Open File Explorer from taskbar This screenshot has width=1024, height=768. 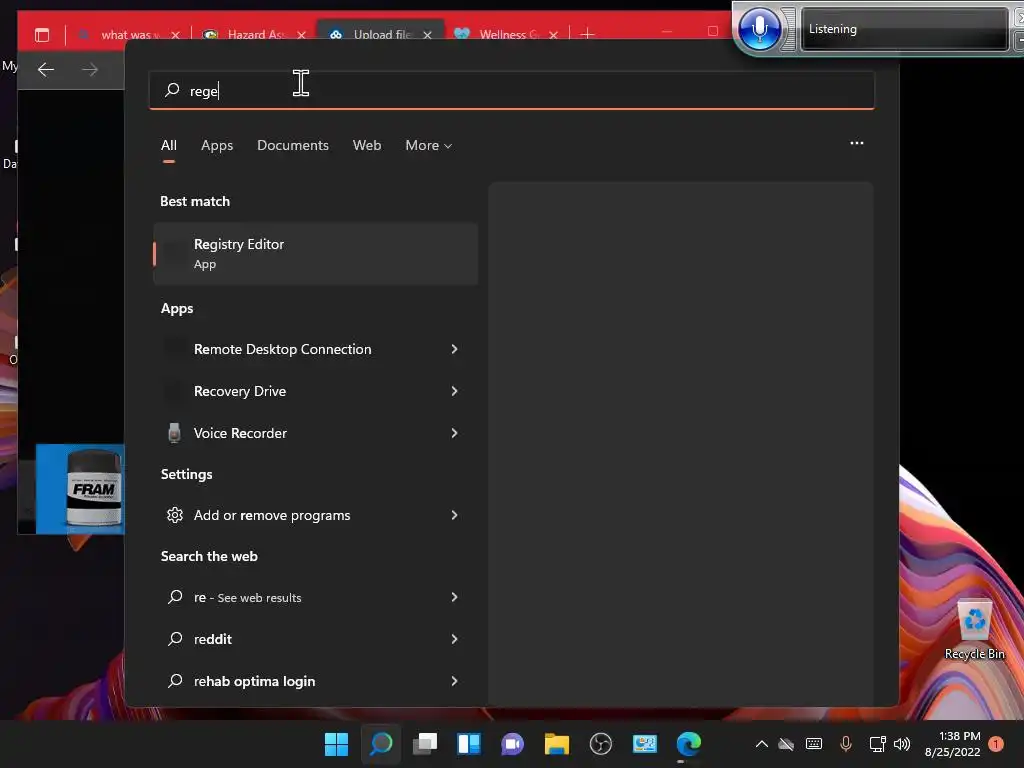point(556,744)
